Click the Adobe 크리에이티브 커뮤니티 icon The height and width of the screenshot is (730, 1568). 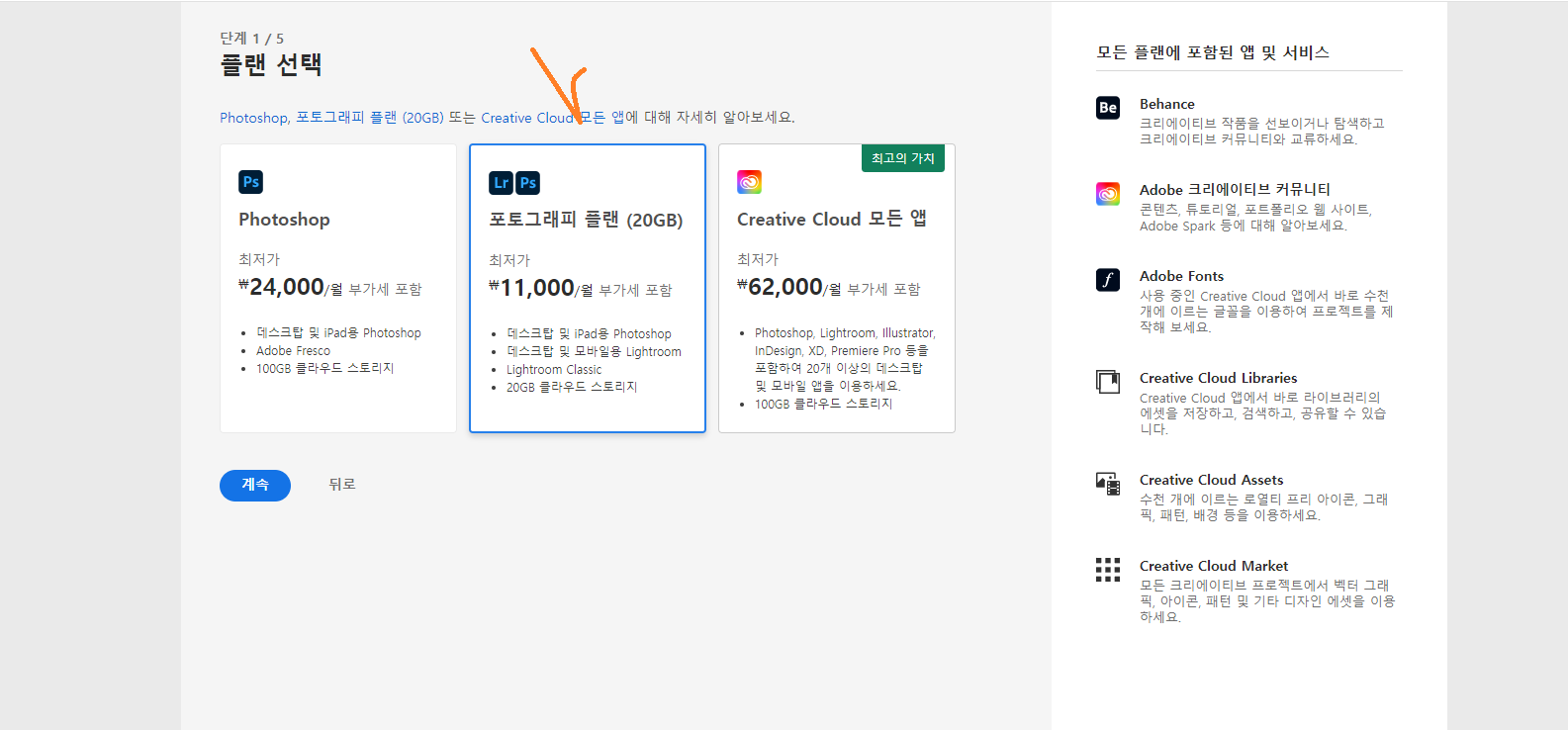(1108, 194)
